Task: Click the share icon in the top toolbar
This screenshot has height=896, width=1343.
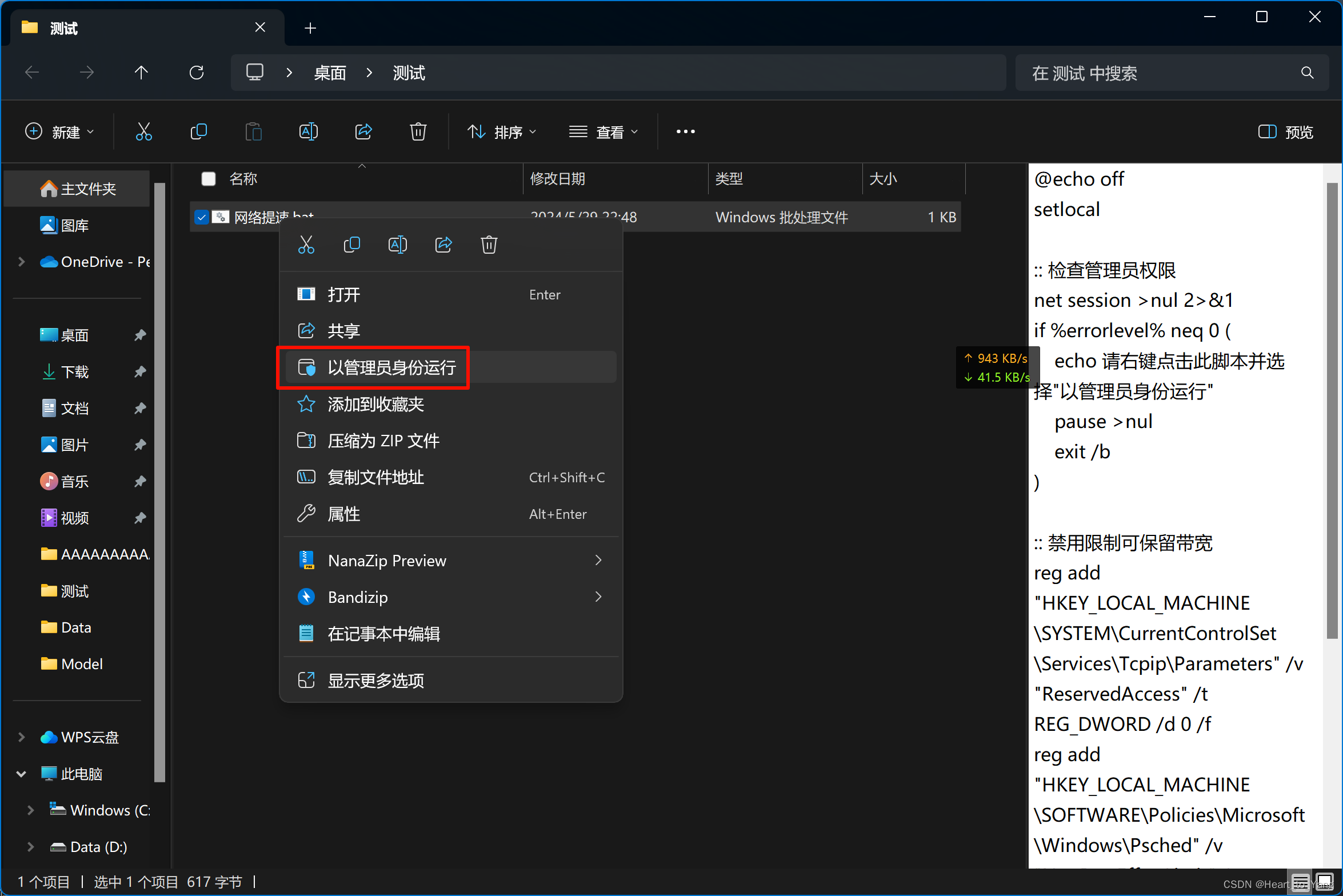Action: click(x=363, y=132)
